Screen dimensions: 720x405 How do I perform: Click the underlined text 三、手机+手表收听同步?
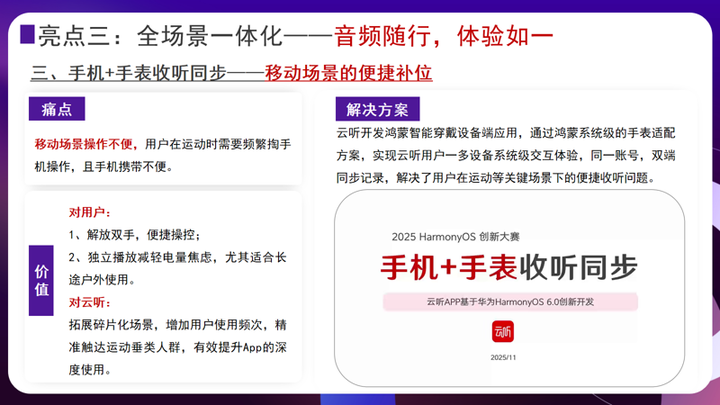pos(129,73)
